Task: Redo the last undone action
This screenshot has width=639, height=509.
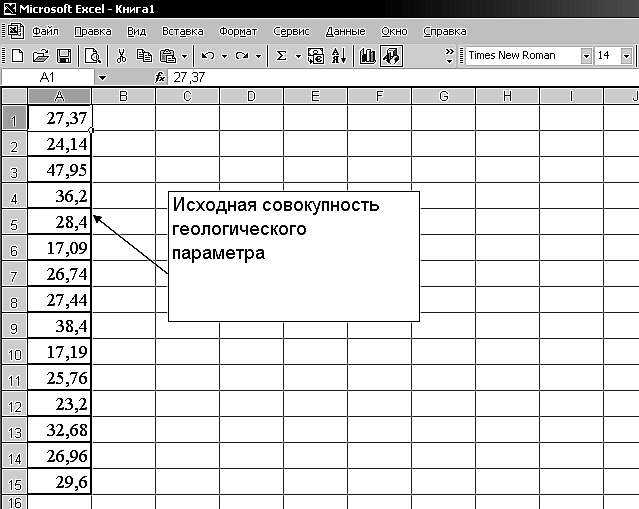Action: coord(242,55)
